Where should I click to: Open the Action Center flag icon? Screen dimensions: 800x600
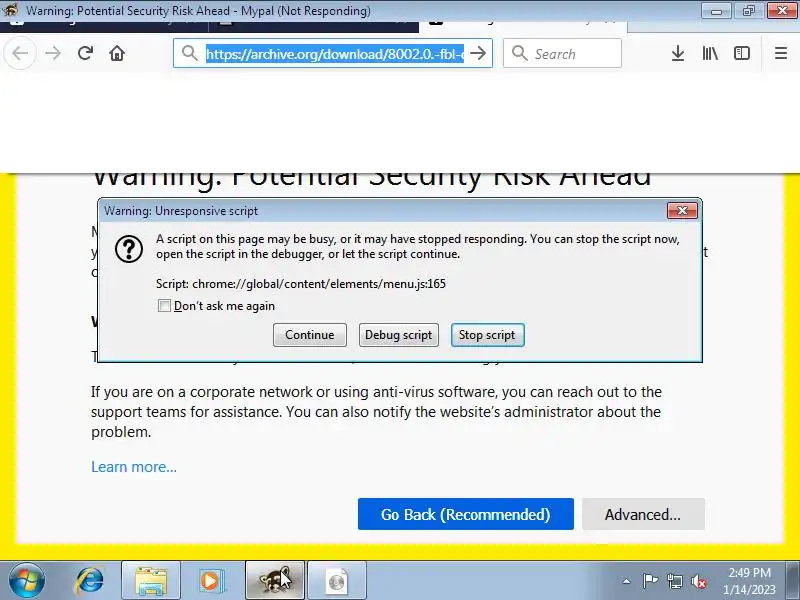(650, 581)
